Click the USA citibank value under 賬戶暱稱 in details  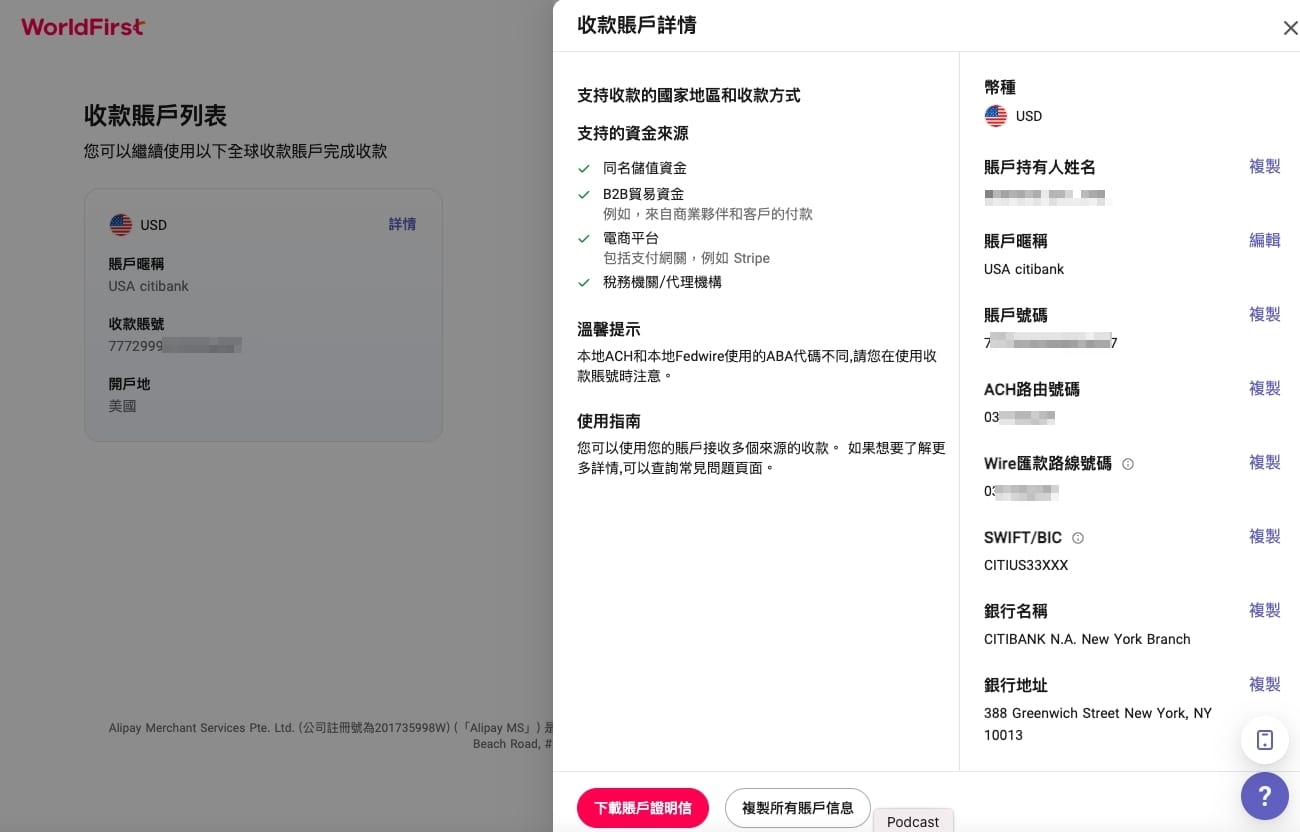coord(1024,269)
